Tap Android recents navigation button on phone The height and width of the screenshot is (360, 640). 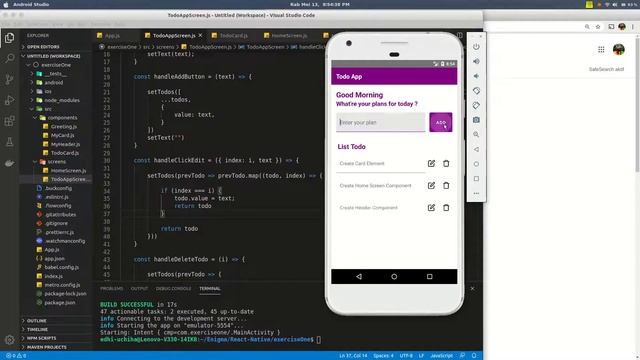click(x=429, y=276)
